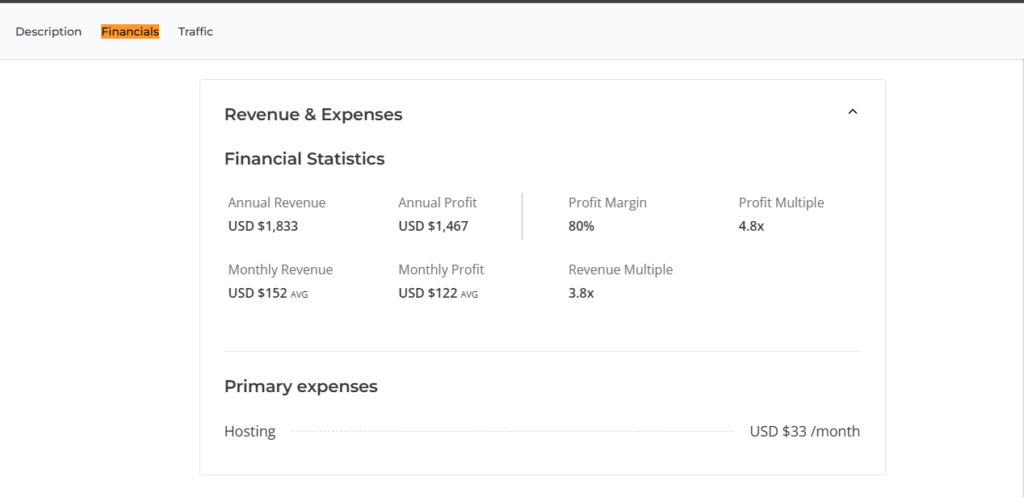Click the Revenue & Expenses heading
Image resolution: width=1024 pixels, height=497 pixels.
click(x=313, y=115)
